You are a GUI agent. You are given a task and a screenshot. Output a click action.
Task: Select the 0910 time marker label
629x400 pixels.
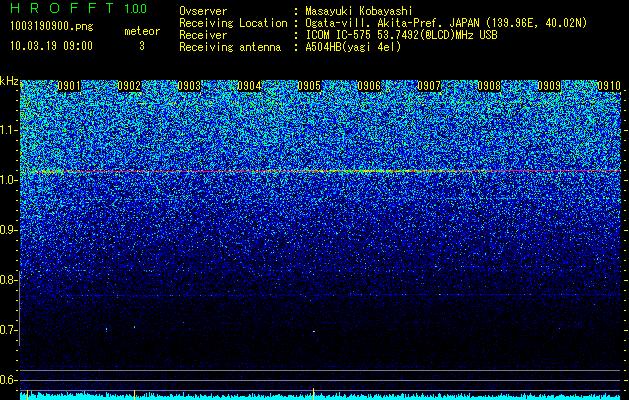609,86
